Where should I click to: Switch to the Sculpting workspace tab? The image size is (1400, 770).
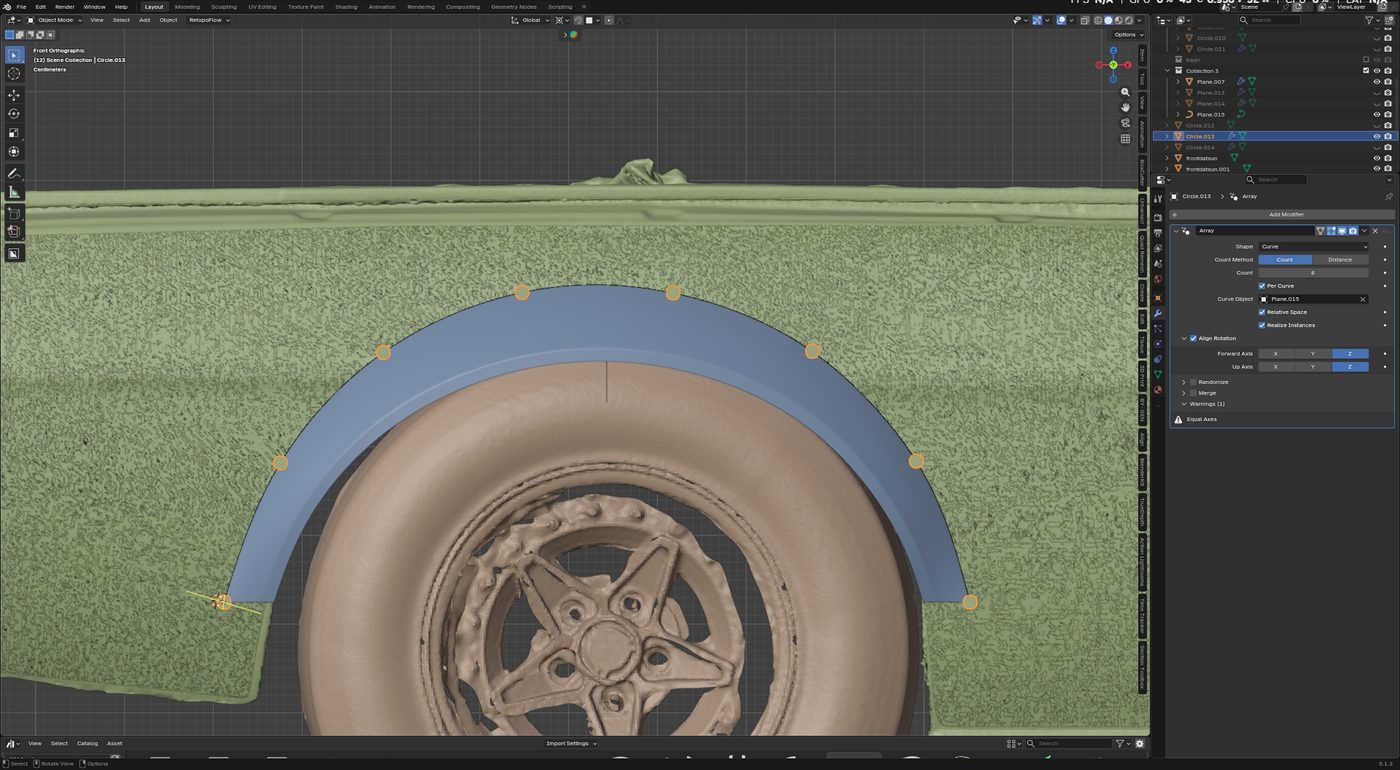coord(224,7)
